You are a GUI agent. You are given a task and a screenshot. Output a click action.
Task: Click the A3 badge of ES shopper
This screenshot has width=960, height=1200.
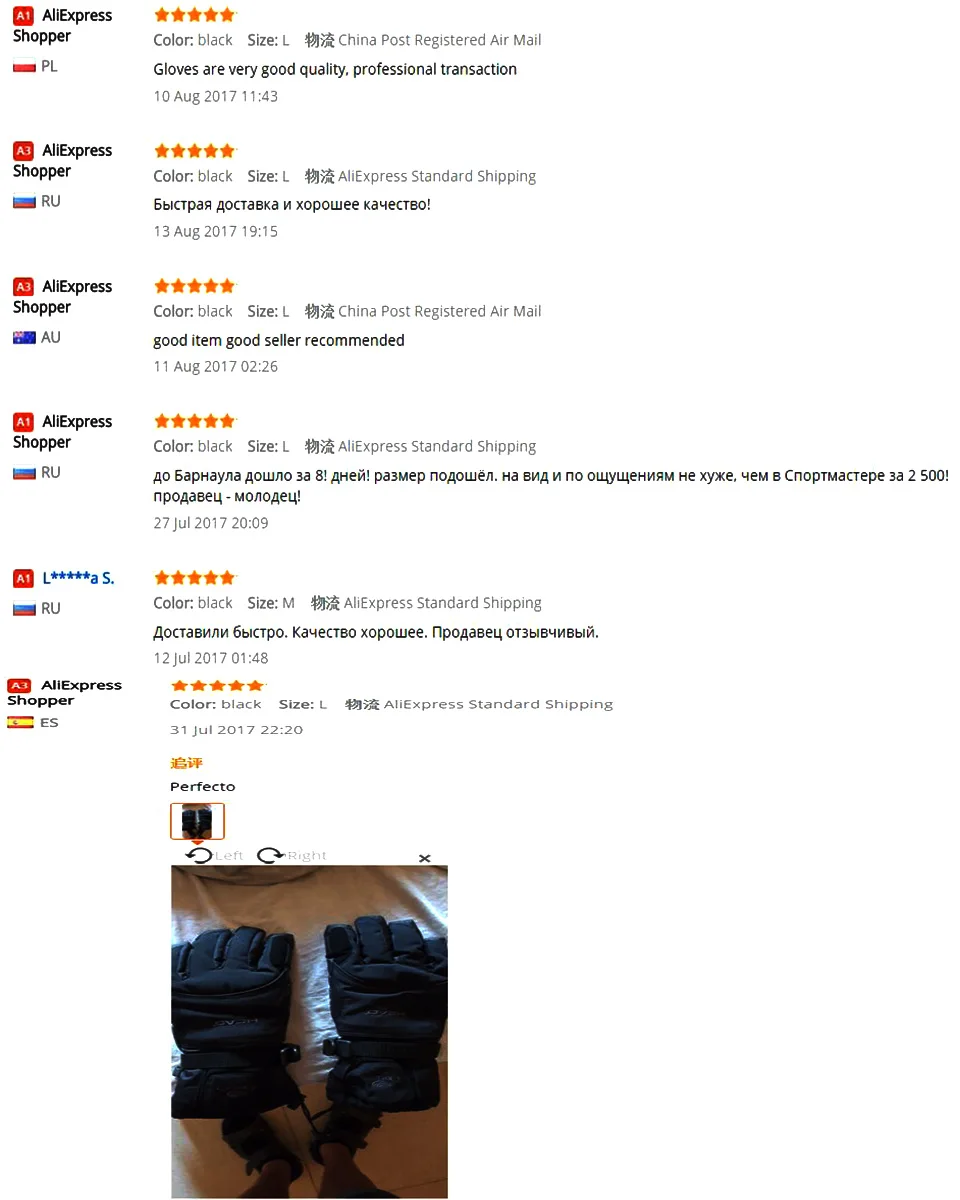coord(19,685)
